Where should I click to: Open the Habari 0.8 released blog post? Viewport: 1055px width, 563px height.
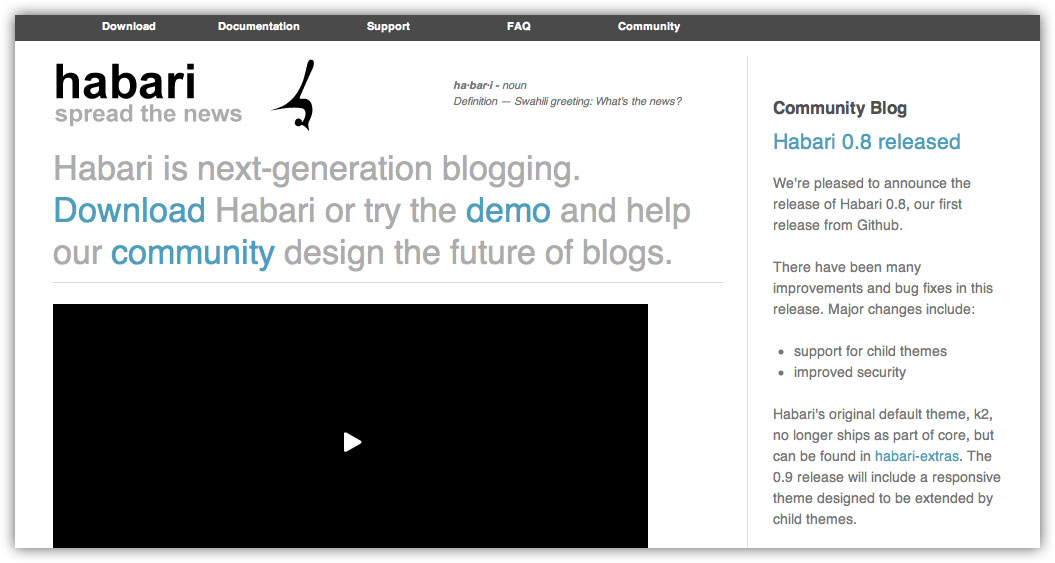tap(867, 141)
